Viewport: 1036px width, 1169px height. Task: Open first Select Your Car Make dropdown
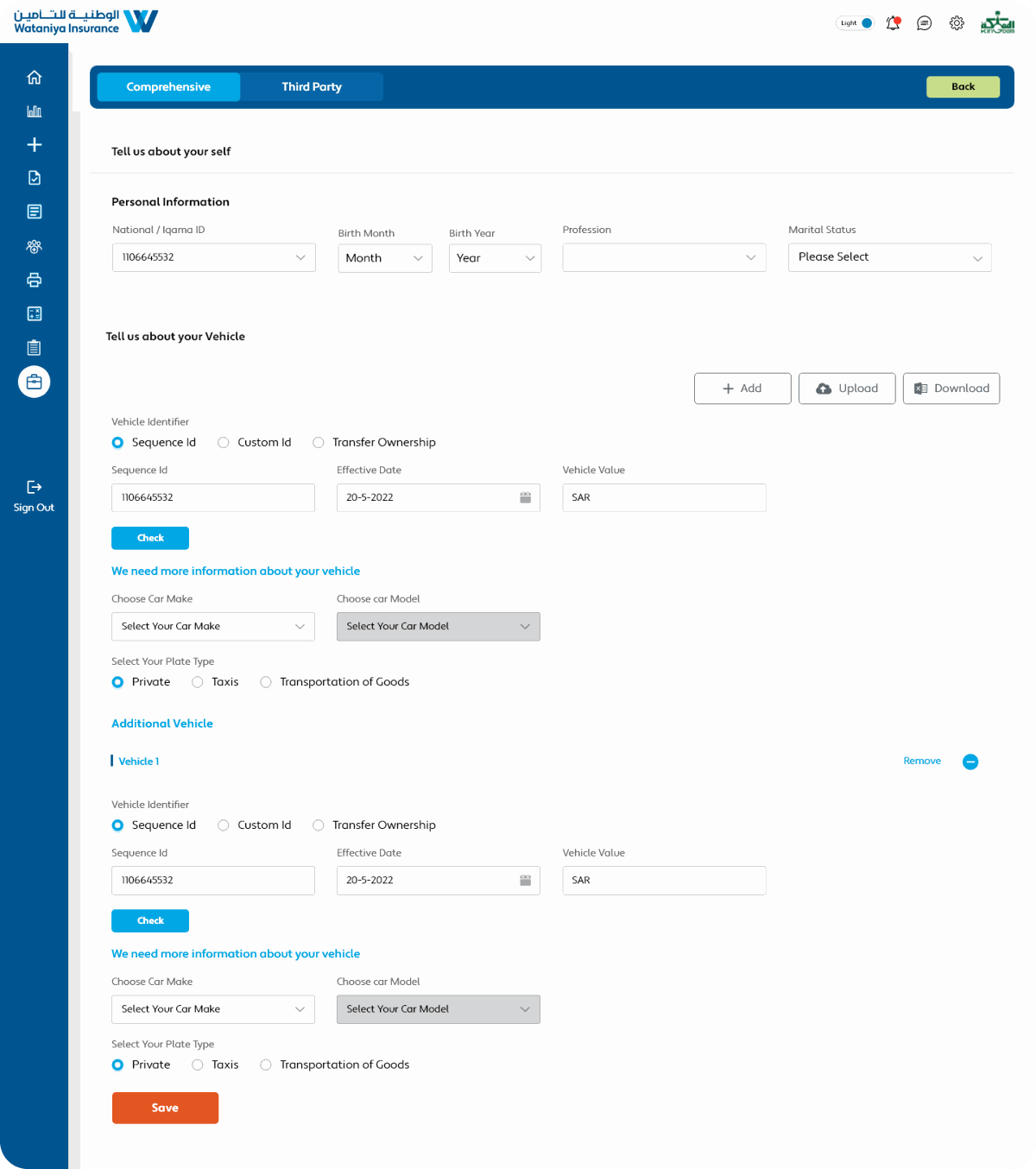(x=212, y=627)
